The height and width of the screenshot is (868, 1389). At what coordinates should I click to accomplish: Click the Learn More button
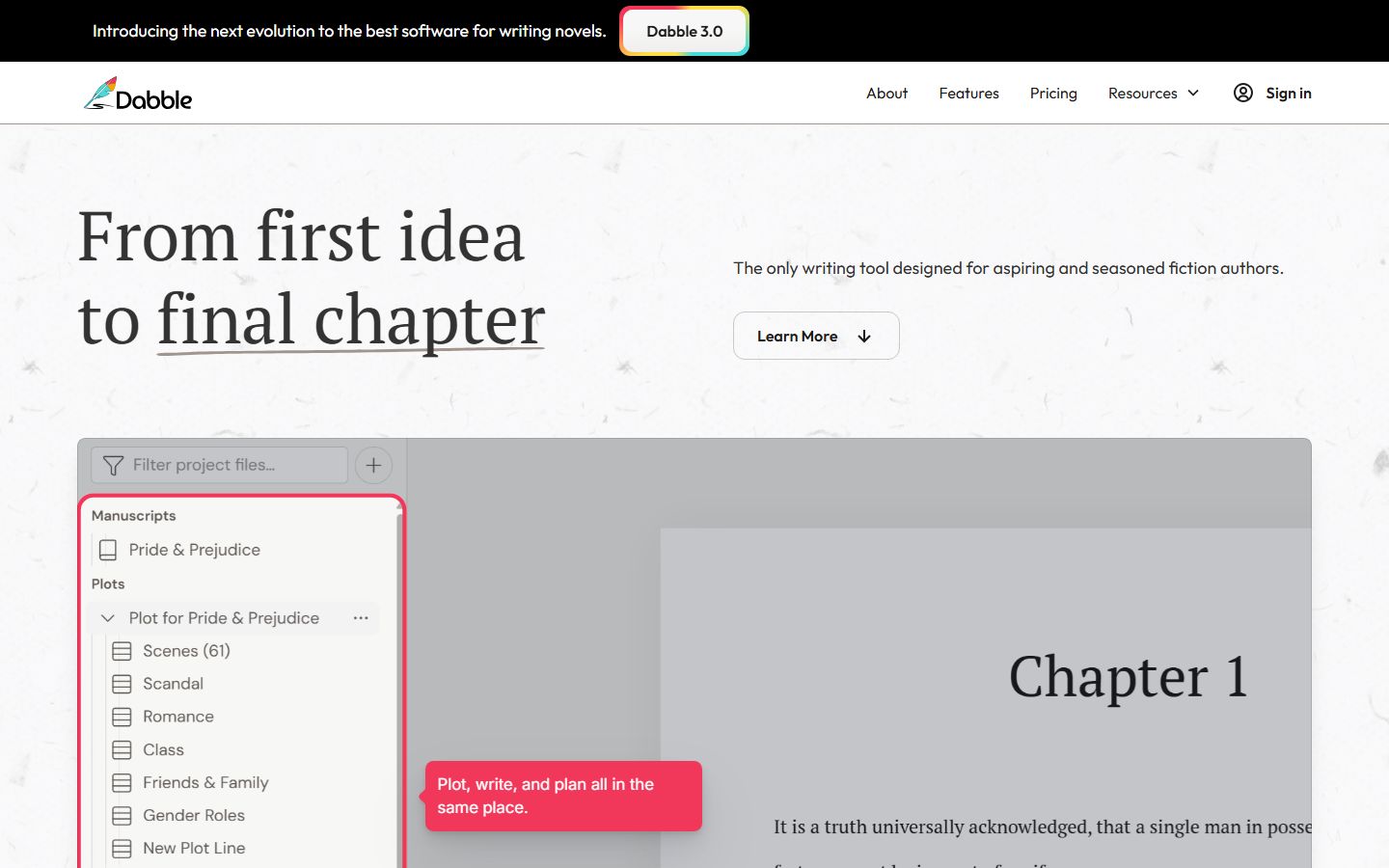coord(816,336)
